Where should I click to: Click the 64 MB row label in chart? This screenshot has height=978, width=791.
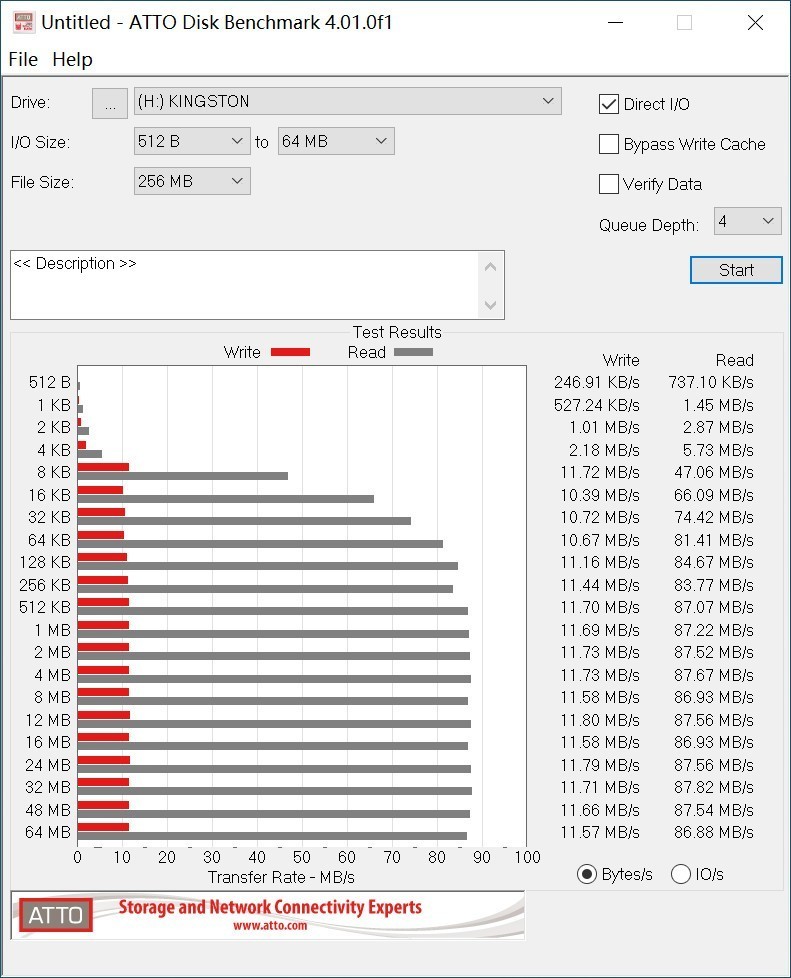coord(48,832)
